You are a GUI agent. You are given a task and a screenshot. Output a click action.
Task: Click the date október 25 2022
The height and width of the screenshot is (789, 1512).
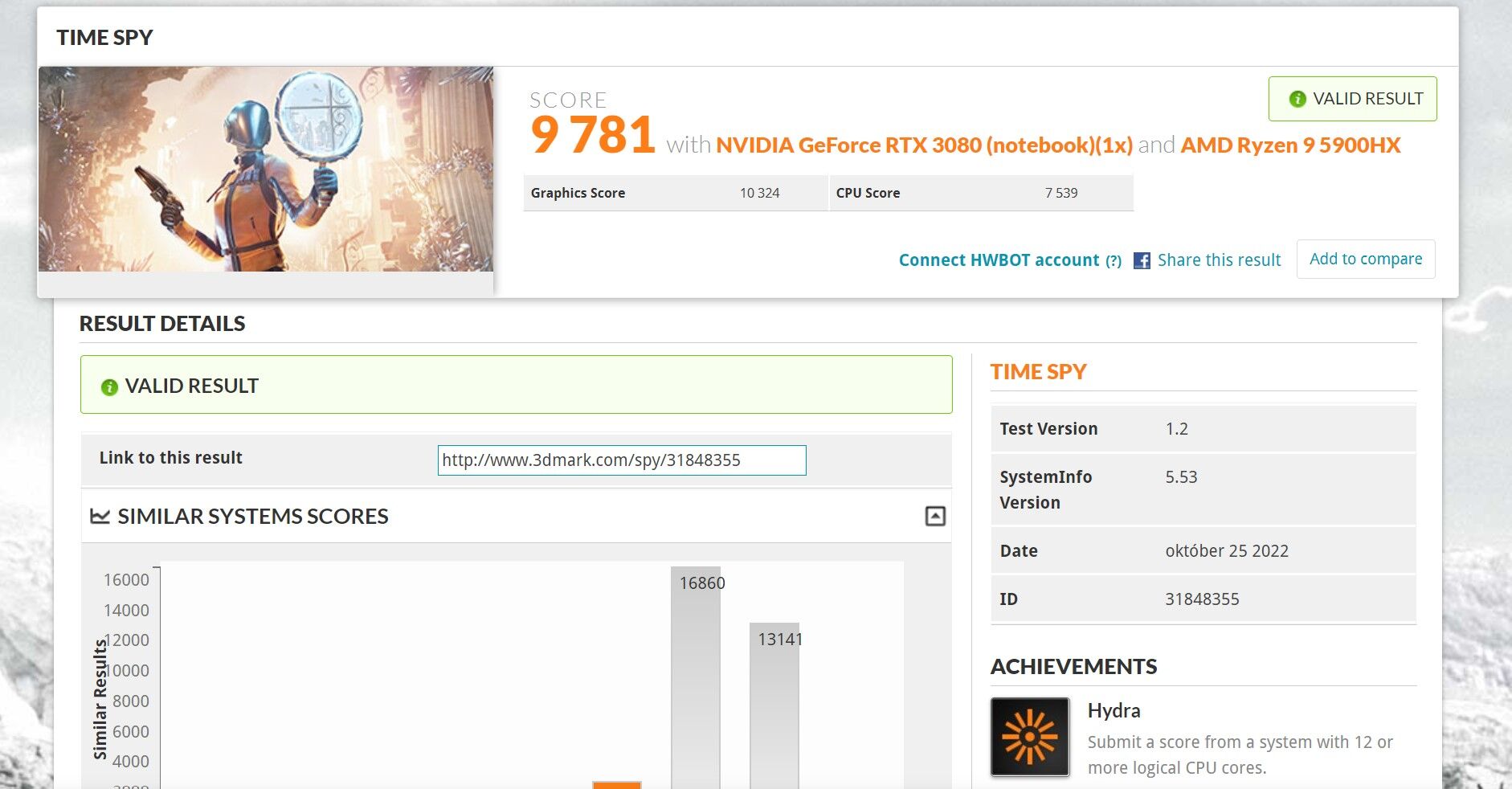tap(1227, 551)
